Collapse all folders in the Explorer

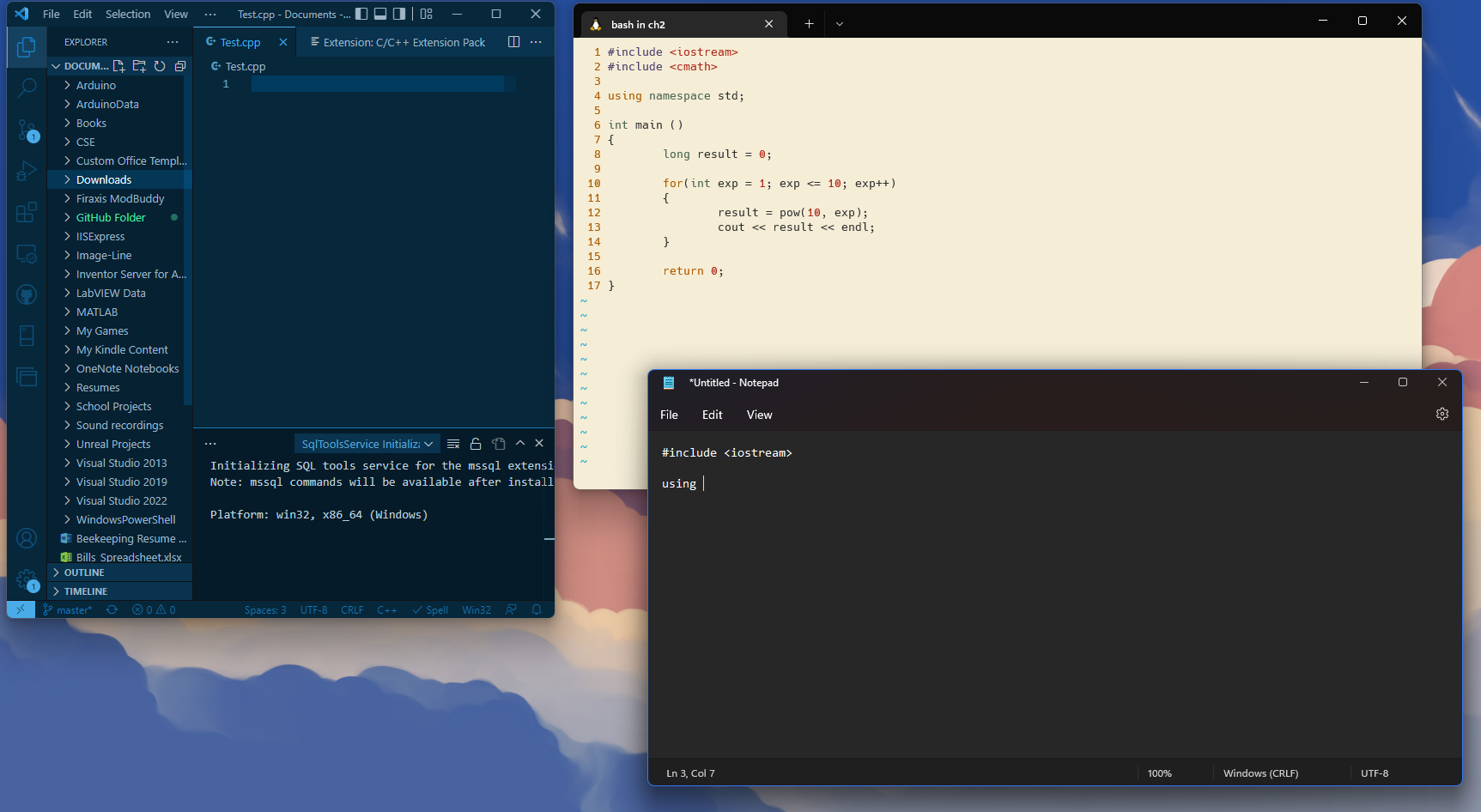180,66
